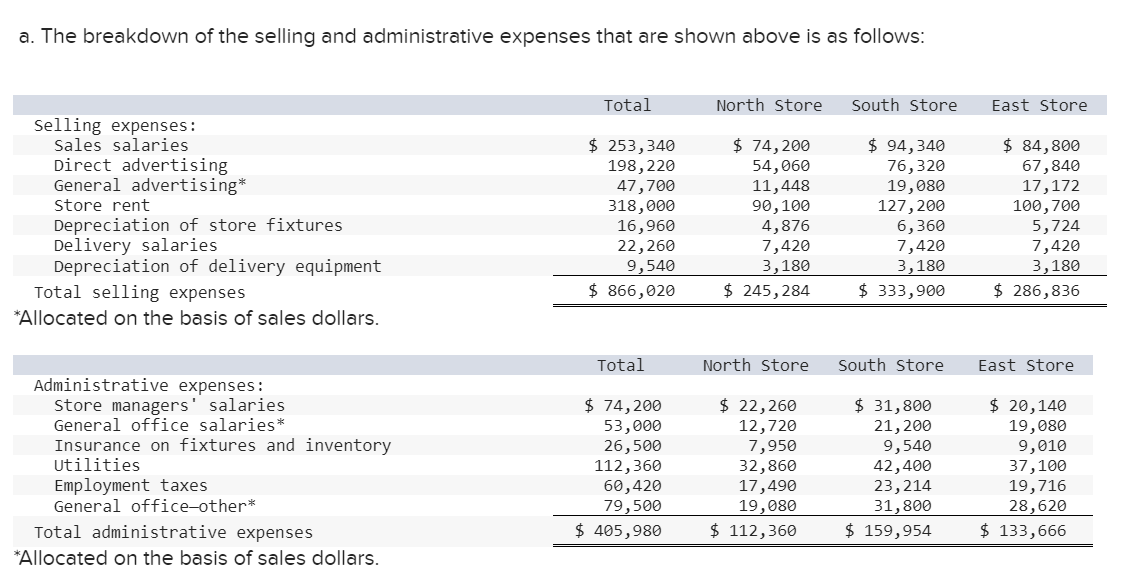Image resolution: width=1145 pixels, height=573 pixels.
Task: Click North Store header in selling expenses table
Action: 769,105
